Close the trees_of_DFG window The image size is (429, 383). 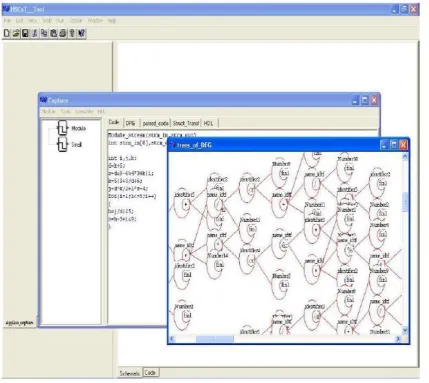(x=403, y=145)
